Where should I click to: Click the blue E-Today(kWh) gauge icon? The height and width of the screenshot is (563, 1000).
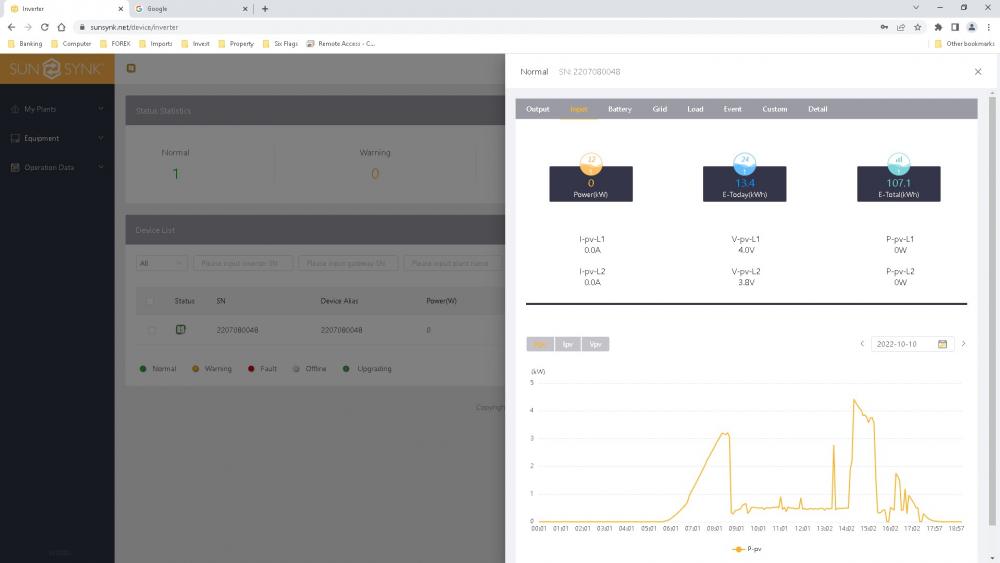tap(744, 163)
